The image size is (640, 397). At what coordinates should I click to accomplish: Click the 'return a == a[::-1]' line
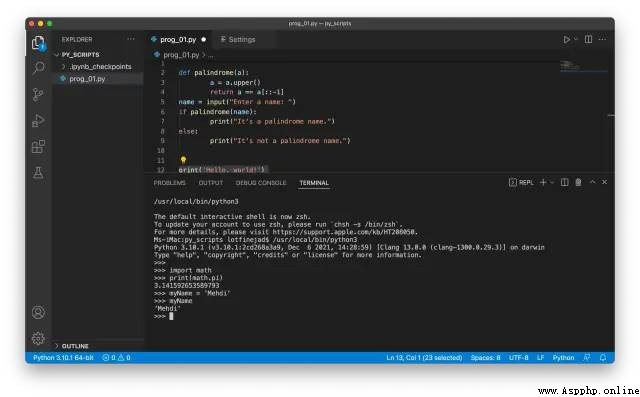click(247, 92)
